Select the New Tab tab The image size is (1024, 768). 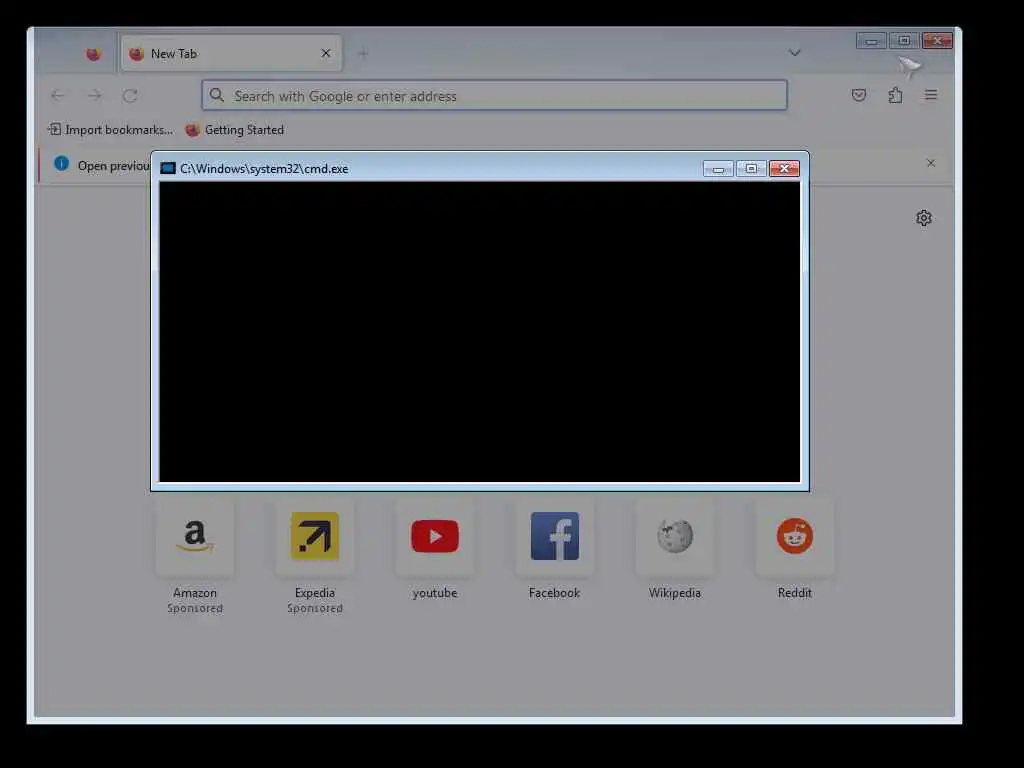pos(231,54)
